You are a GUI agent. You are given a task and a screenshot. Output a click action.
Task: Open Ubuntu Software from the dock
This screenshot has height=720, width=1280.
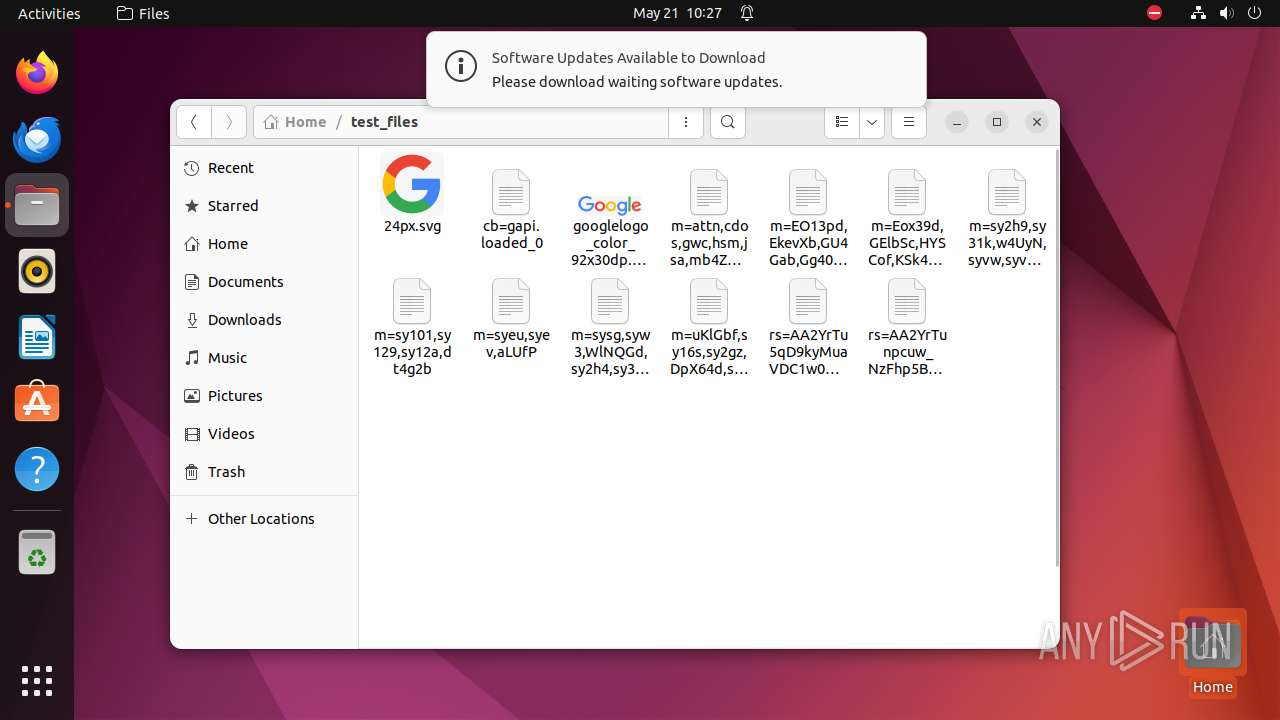point(37,403)
